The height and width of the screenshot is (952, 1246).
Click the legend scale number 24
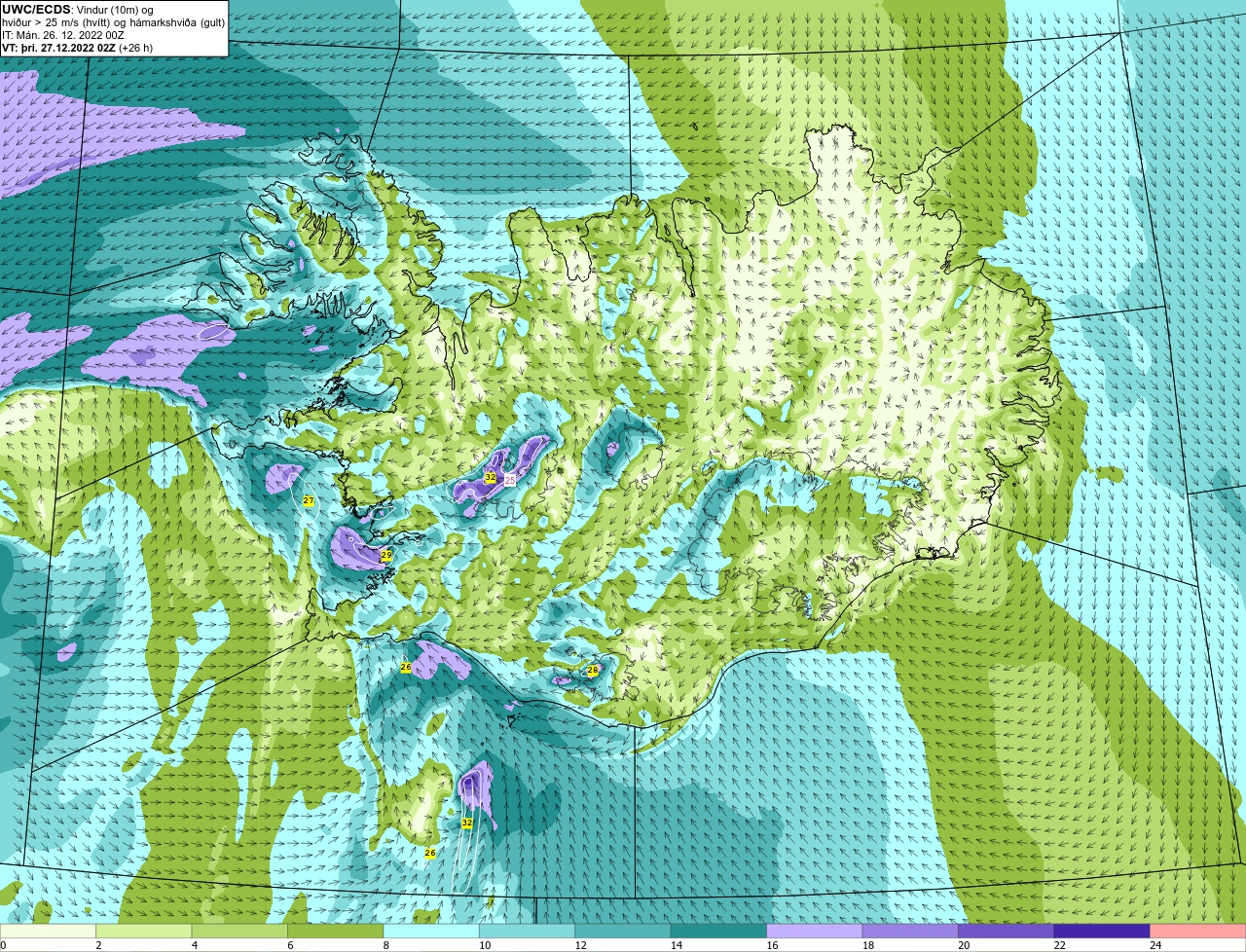(1155, 945)
